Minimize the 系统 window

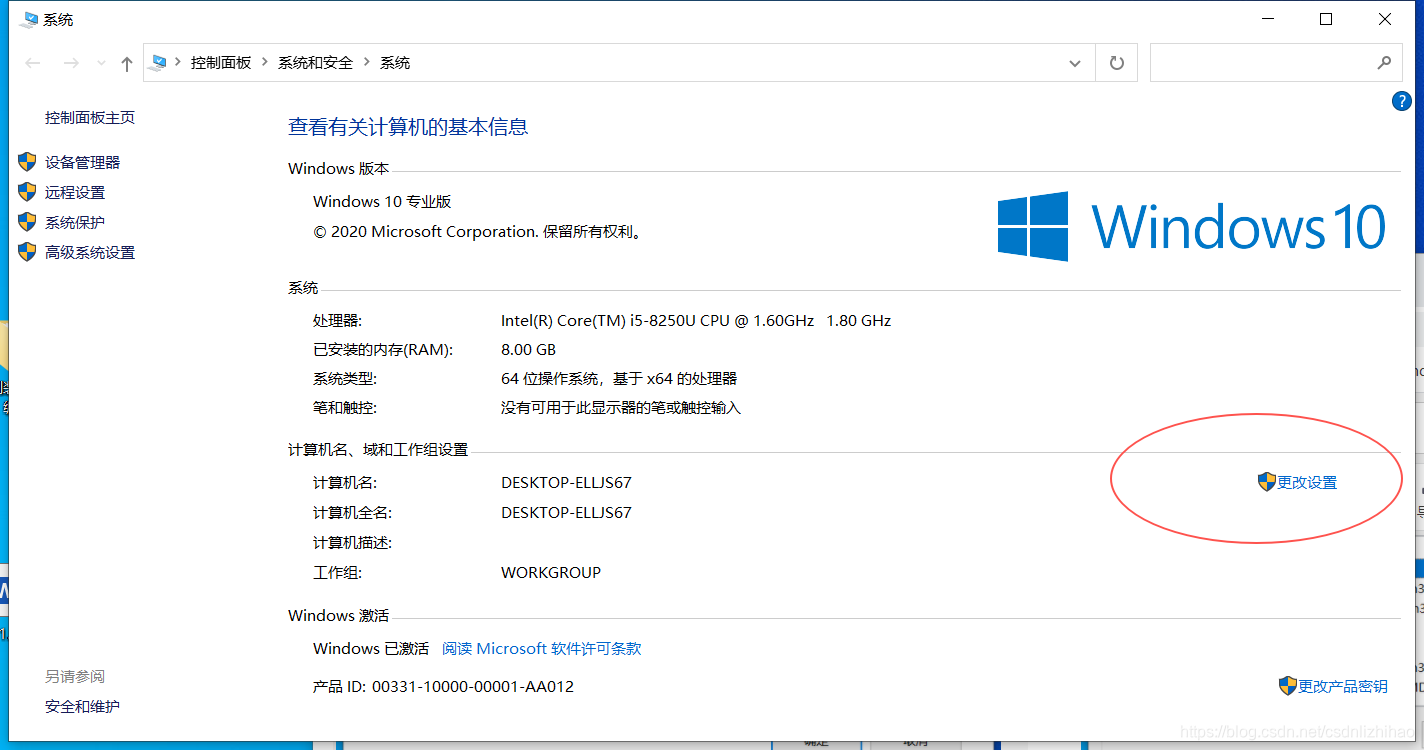[x=1268, y=19]
